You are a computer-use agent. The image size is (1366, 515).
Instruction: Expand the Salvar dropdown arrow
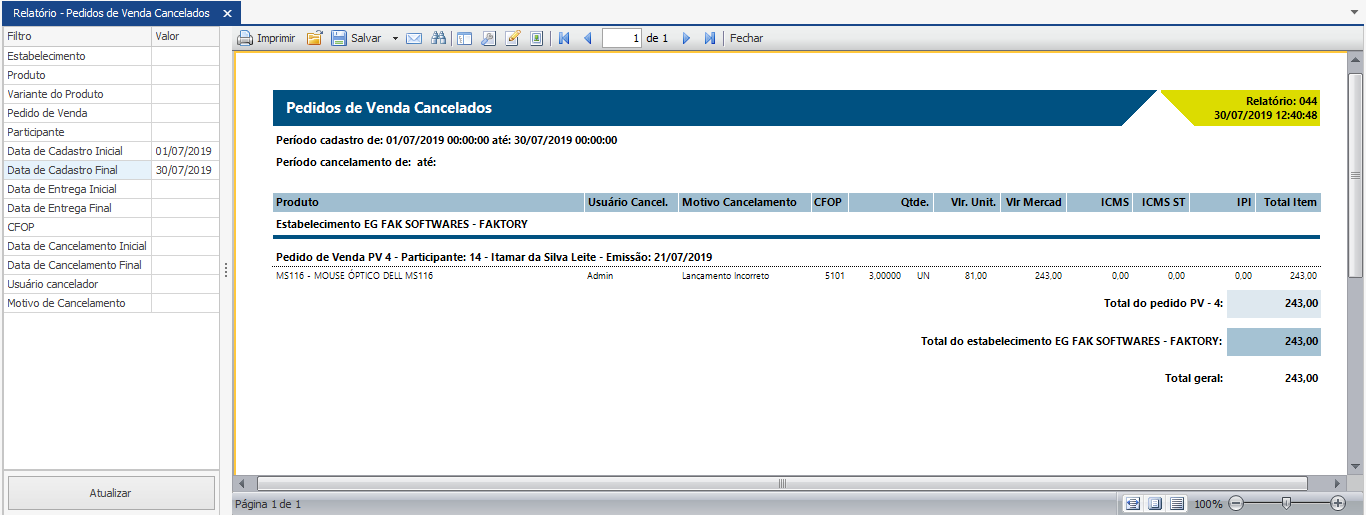(x=395, y=38)
